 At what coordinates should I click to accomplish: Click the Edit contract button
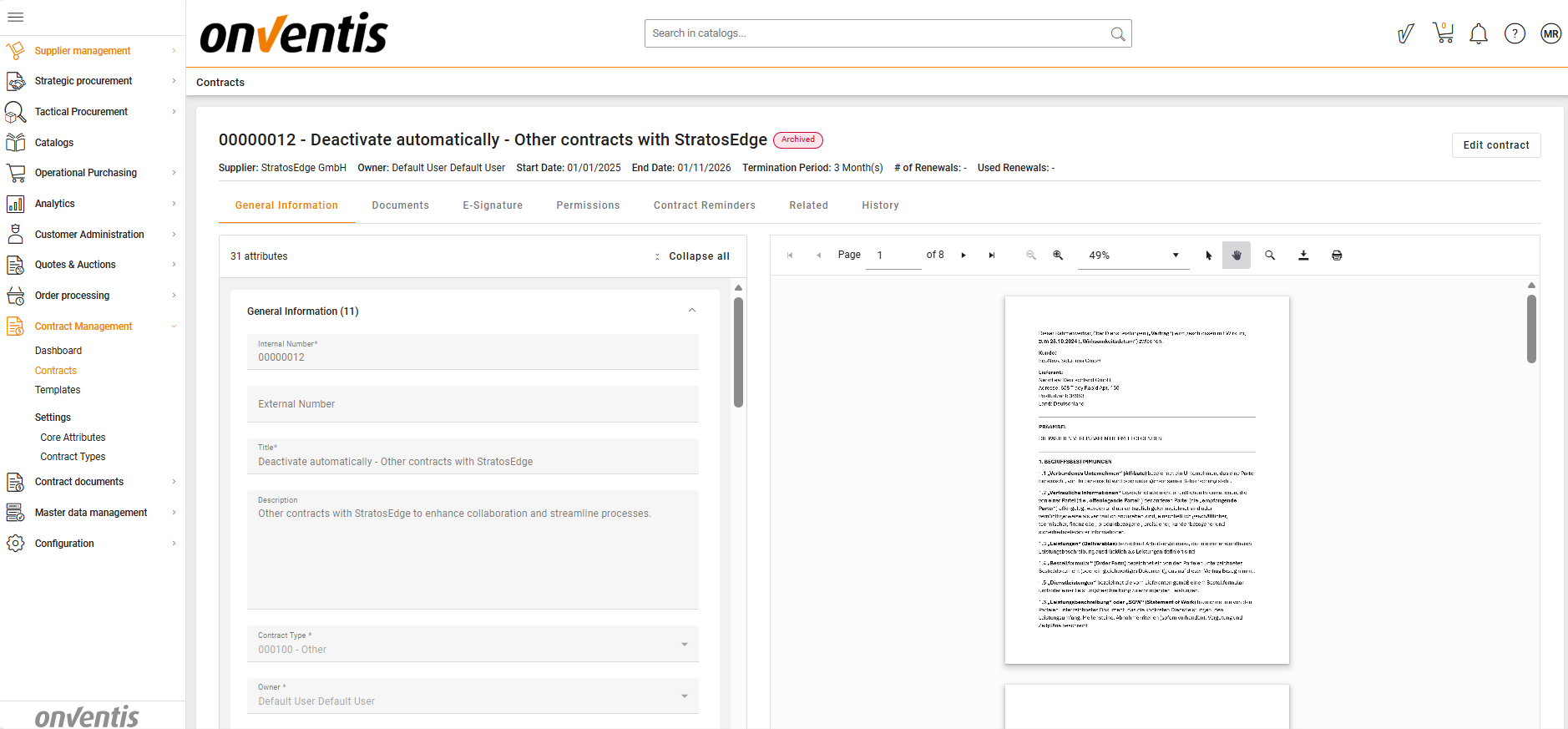tap(1495, 145)
